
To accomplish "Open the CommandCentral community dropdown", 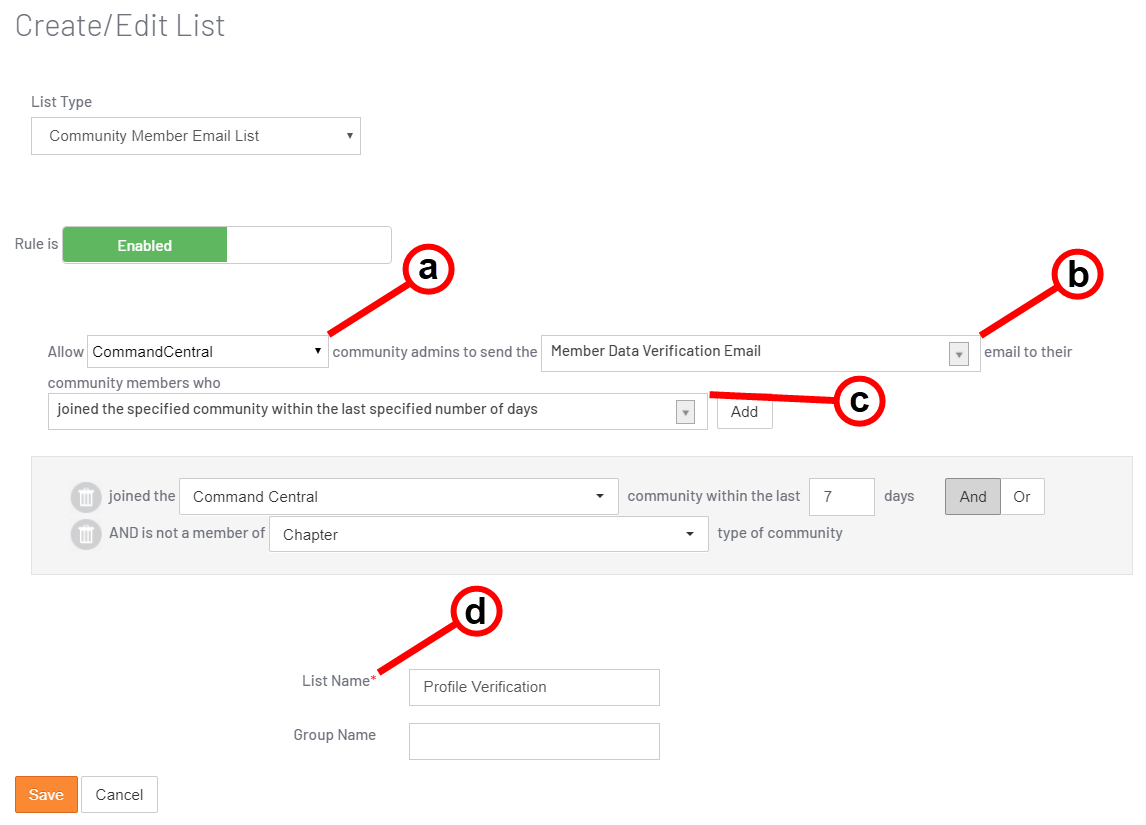I will [208, 351].
